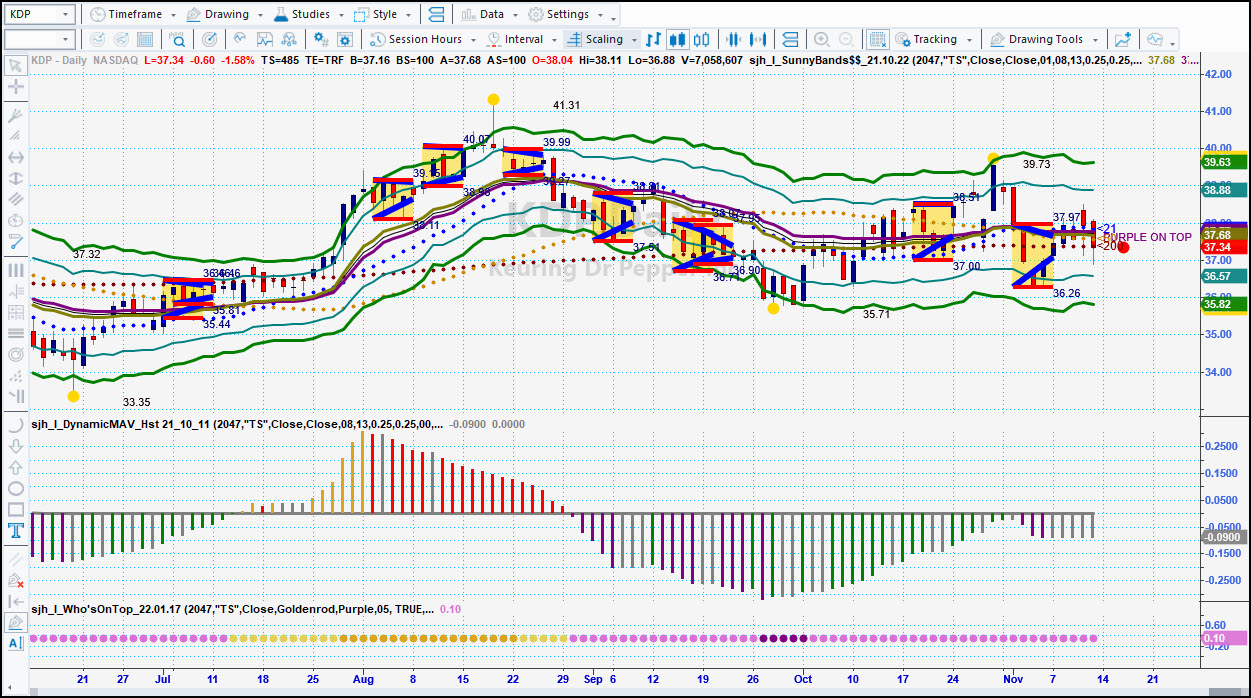Expand the Studies dropdown
This screenshot has width=1251, height=698.
pyautogui.click(x=307, y=15)
